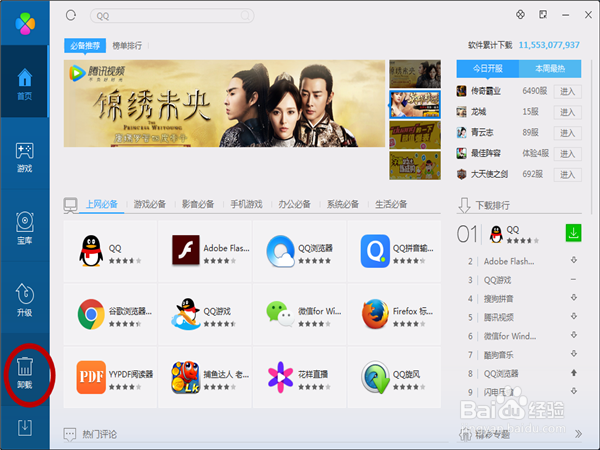Image resolution: width=600 pixels, height=450 pixels.
Task: Open the Home (首页) sidebar section
Action: point(24,84)
